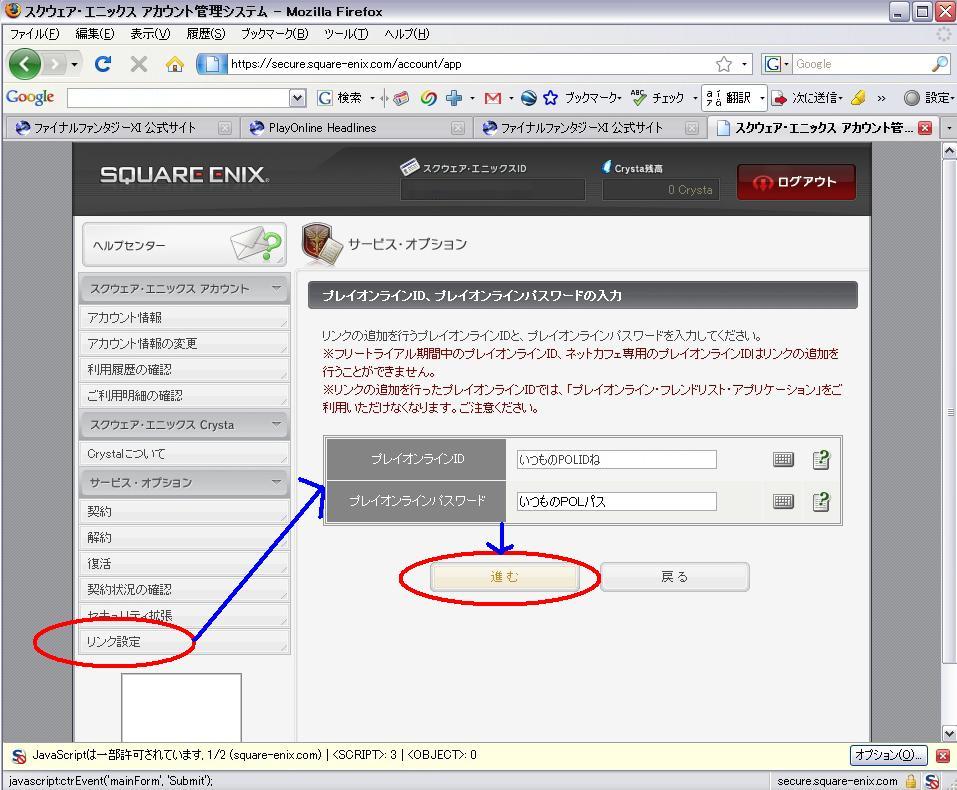
Task: Open the 編集(E) menu
Action: (x=95, y=34)
